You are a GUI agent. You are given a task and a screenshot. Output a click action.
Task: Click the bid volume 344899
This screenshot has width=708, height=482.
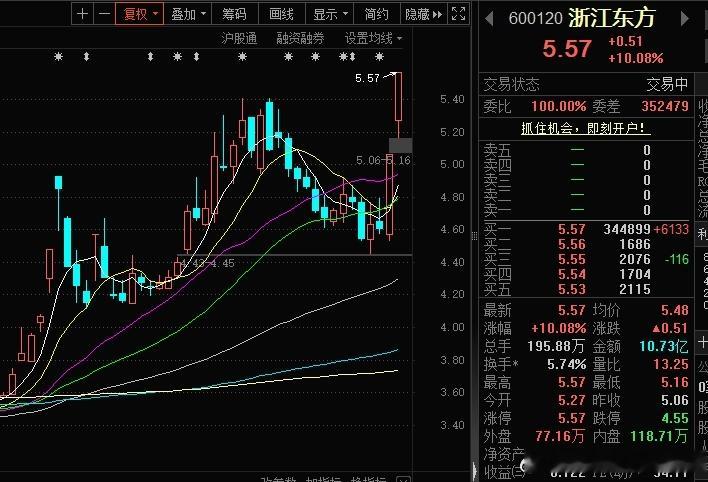point(627,229)
